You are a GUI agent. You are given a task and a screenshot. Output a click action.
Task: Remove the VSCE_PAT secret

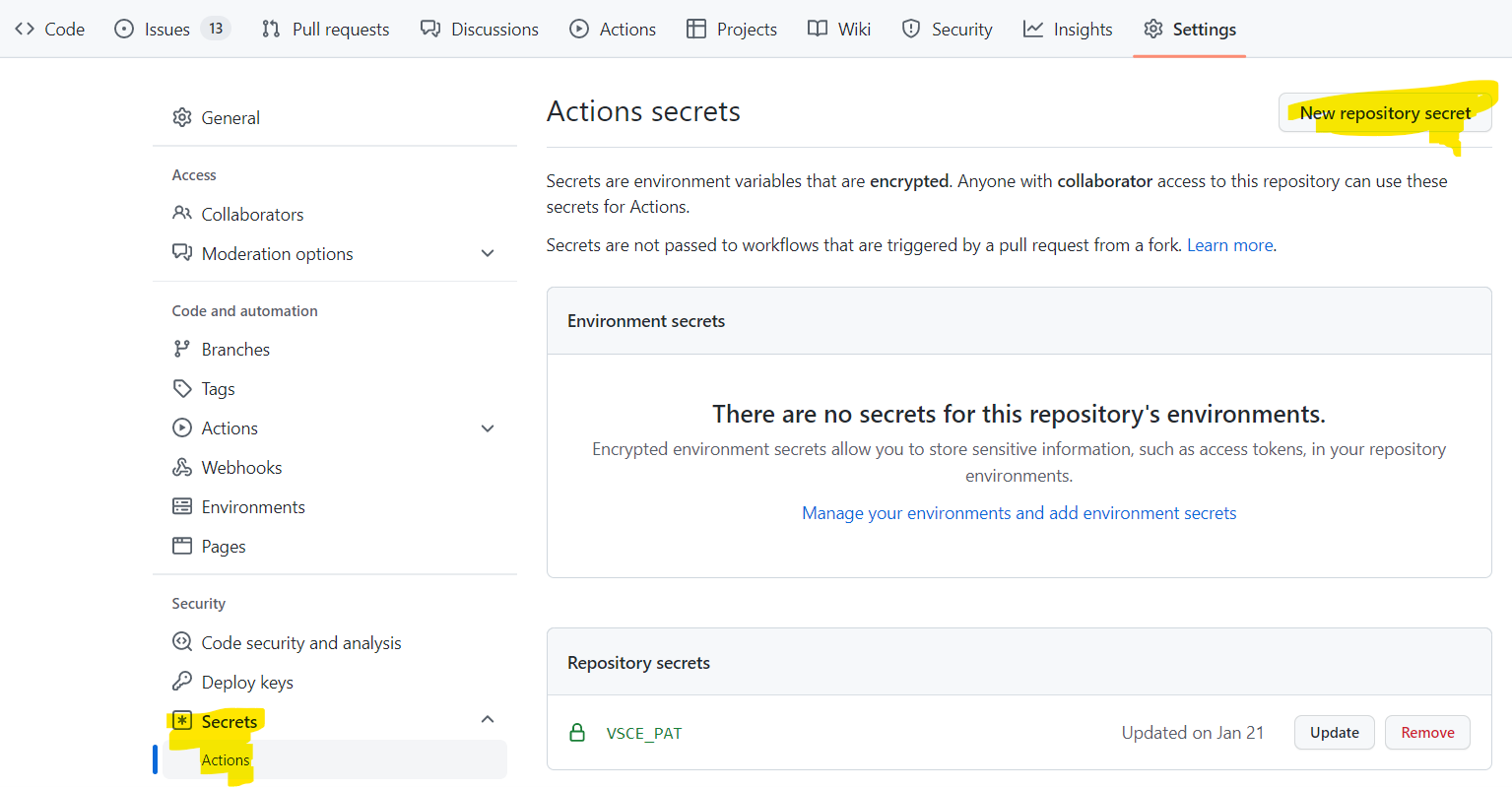1427,733
